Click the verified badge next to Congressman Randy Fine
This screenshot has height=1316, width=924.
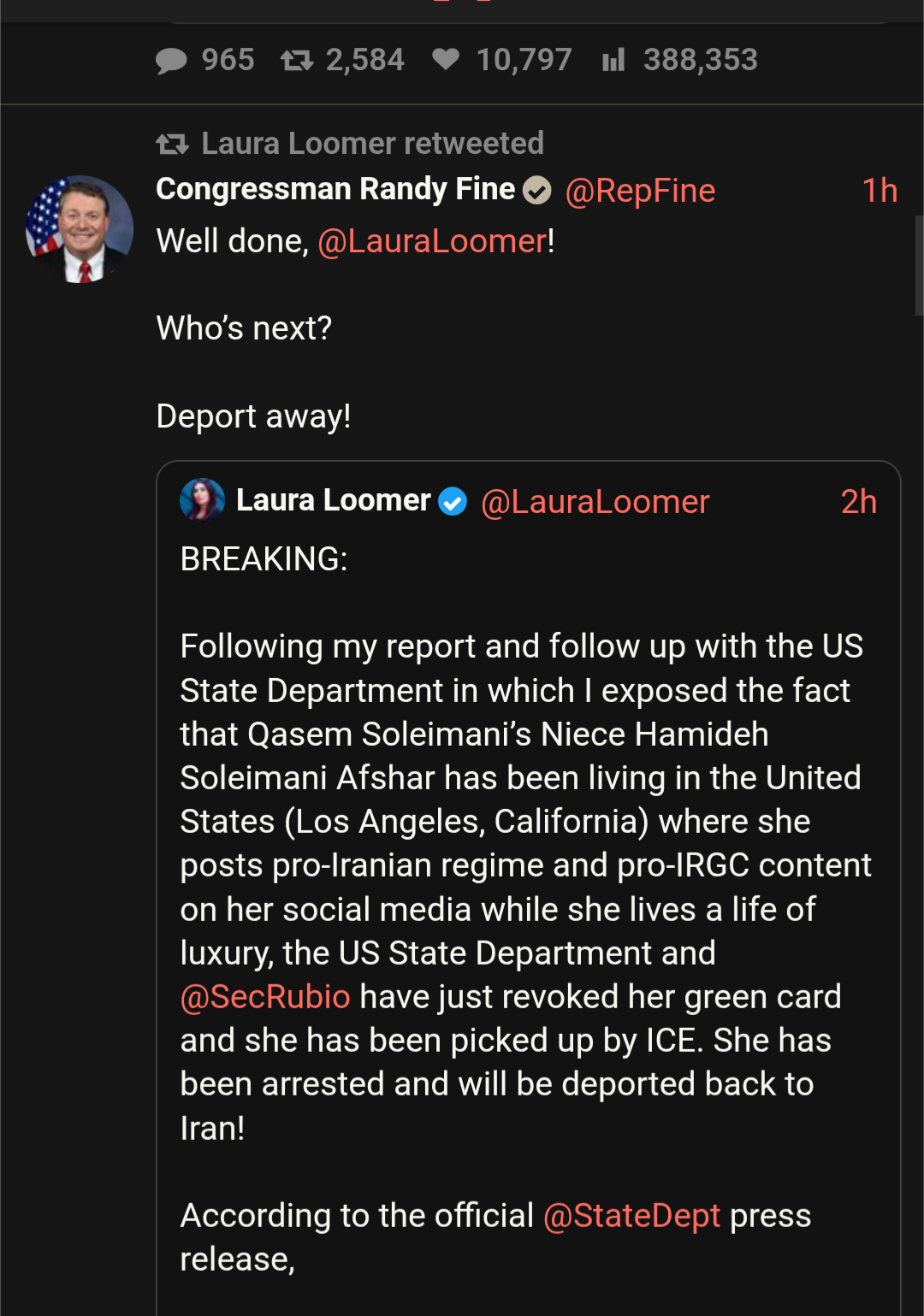point(537,190)
